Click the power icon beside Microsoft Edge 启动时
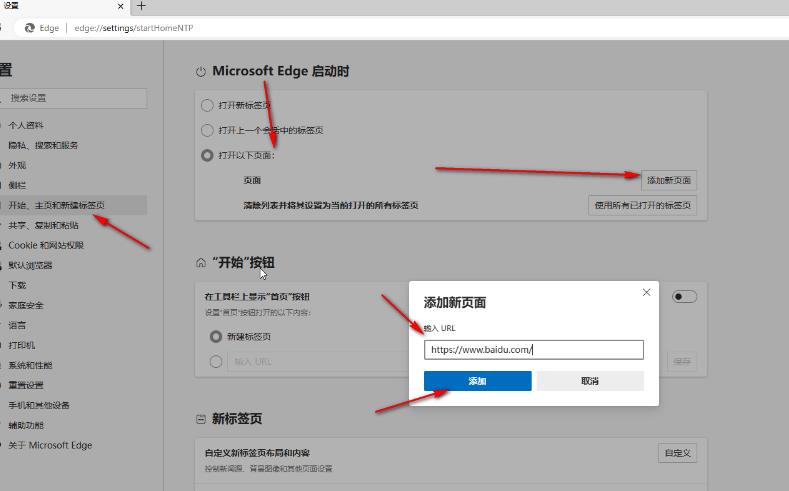Image resolution: width=789 pixels, height=491 pixels. coord(201,71)
